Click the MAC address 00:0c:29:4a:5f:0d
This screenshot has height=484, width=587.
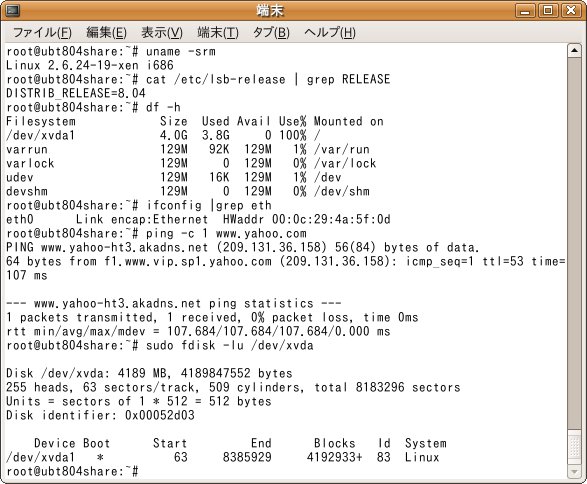[331, 219]
